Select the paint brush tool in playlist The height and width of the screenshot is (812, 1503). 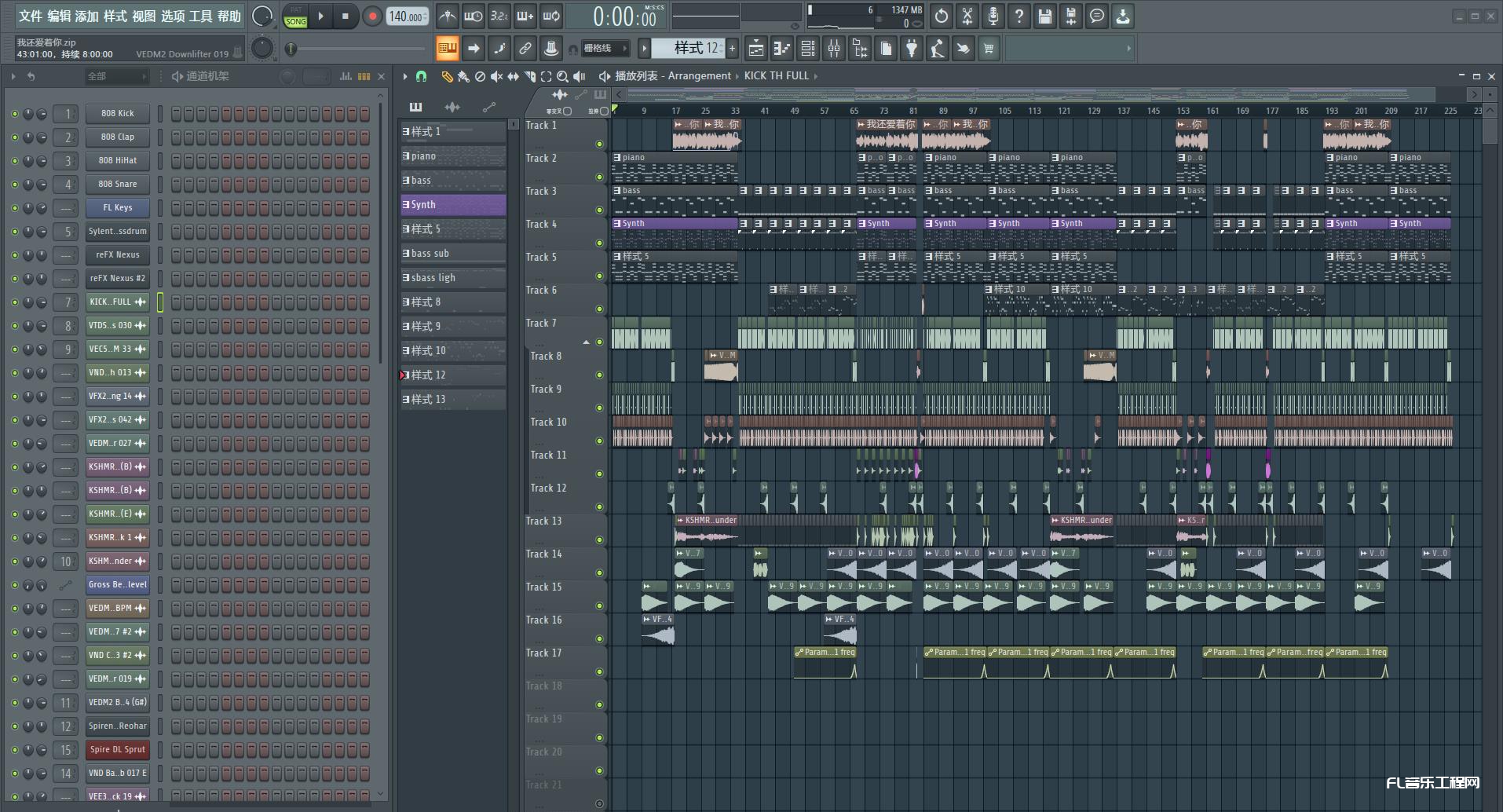pos(463,76)
